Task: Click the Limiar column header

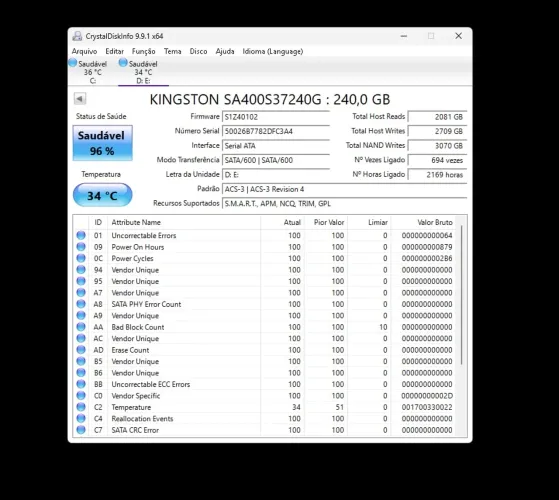Action: pyautogui.click(x=369, y=222)
